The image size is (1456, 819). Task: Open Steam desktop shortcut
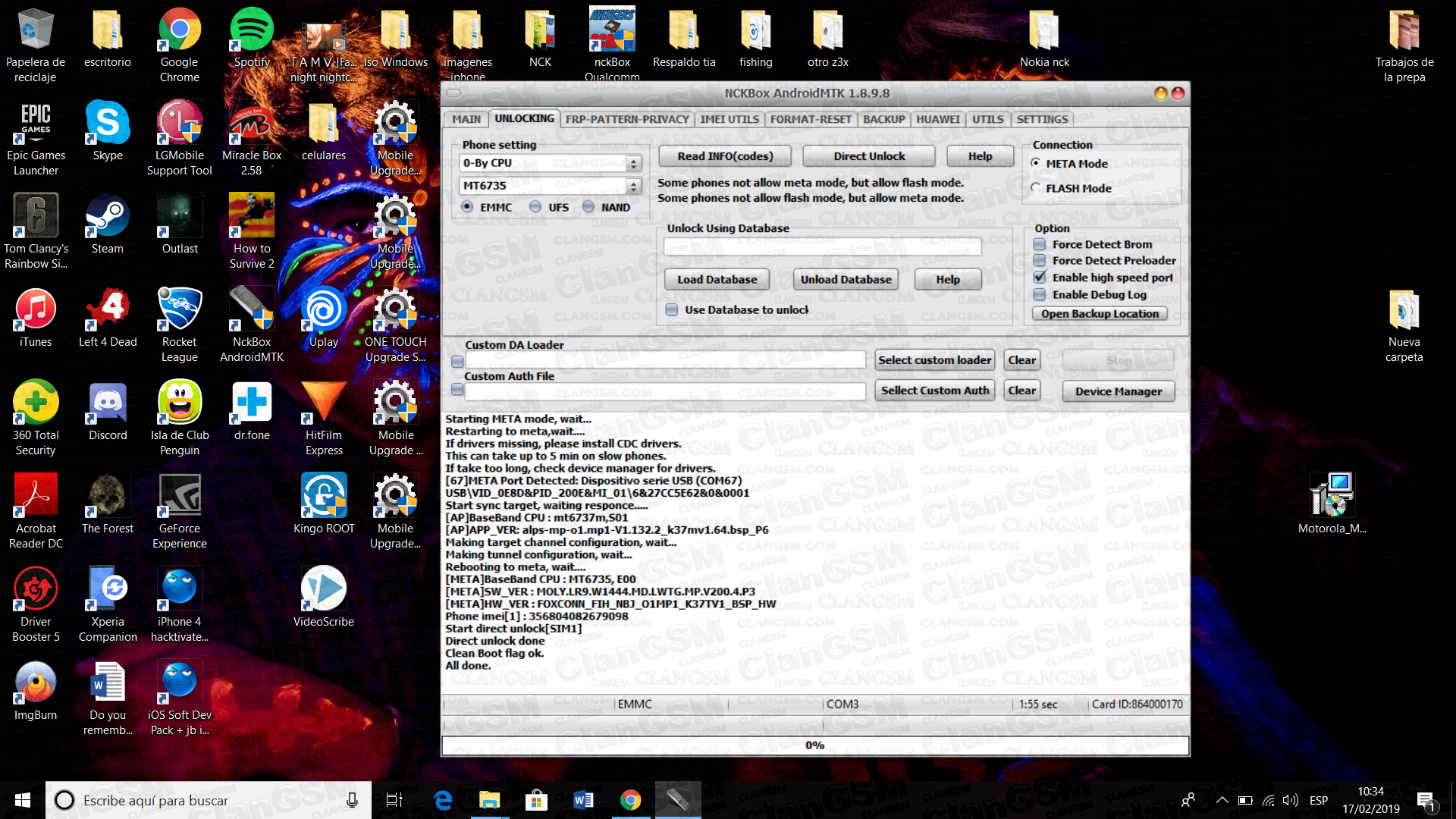coord(108,224)
